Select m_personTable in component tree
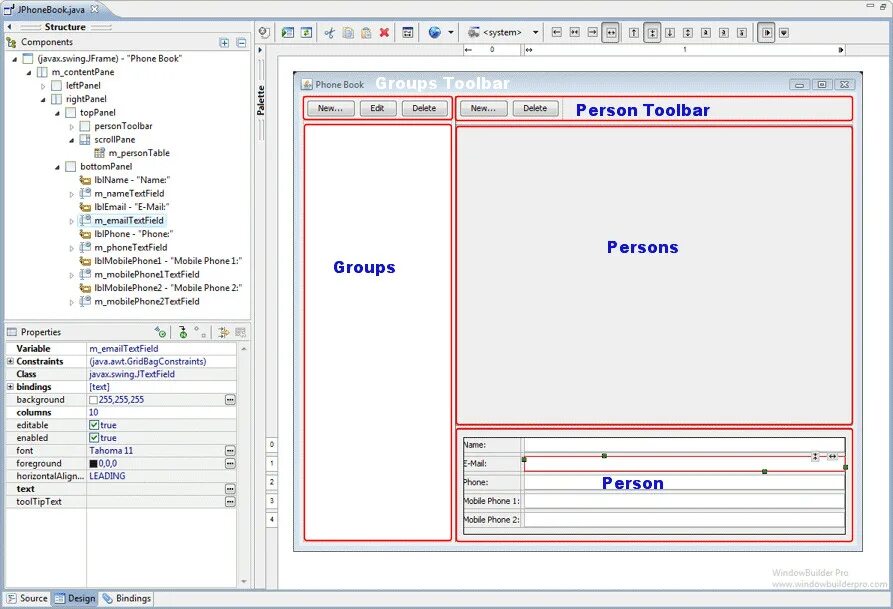 coord(139,153)
